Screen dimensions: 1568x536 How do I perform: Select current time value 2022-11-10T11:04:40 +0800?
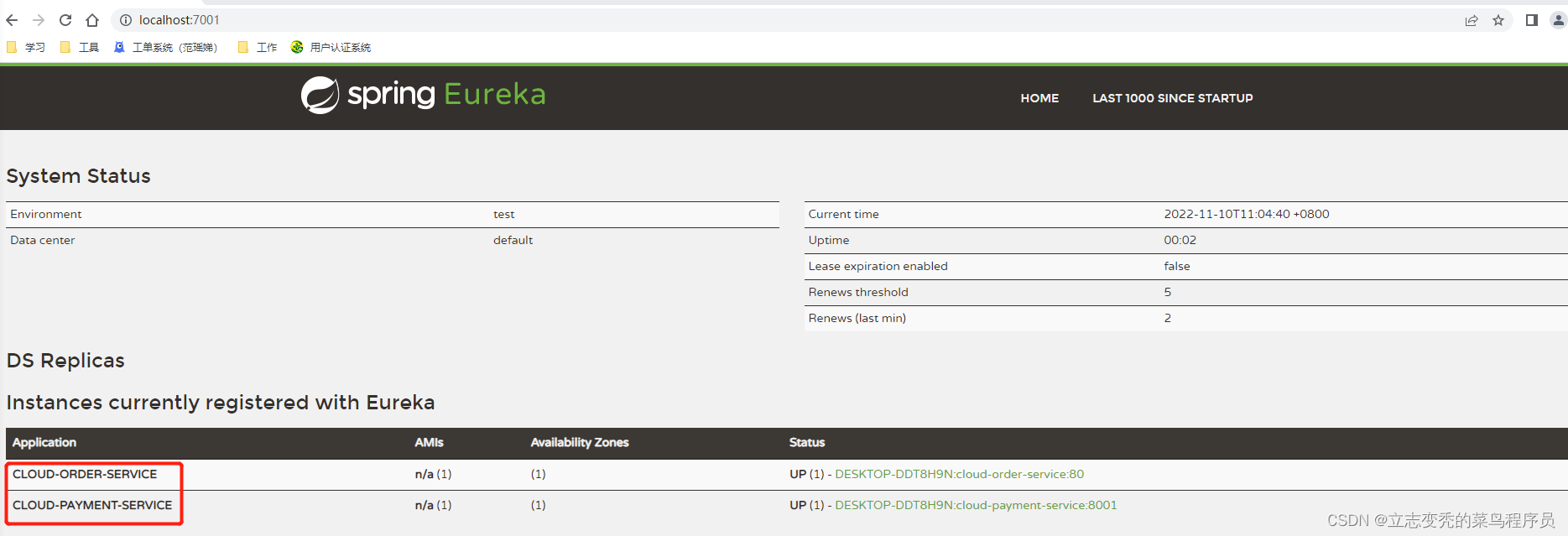pos(1246,214)
